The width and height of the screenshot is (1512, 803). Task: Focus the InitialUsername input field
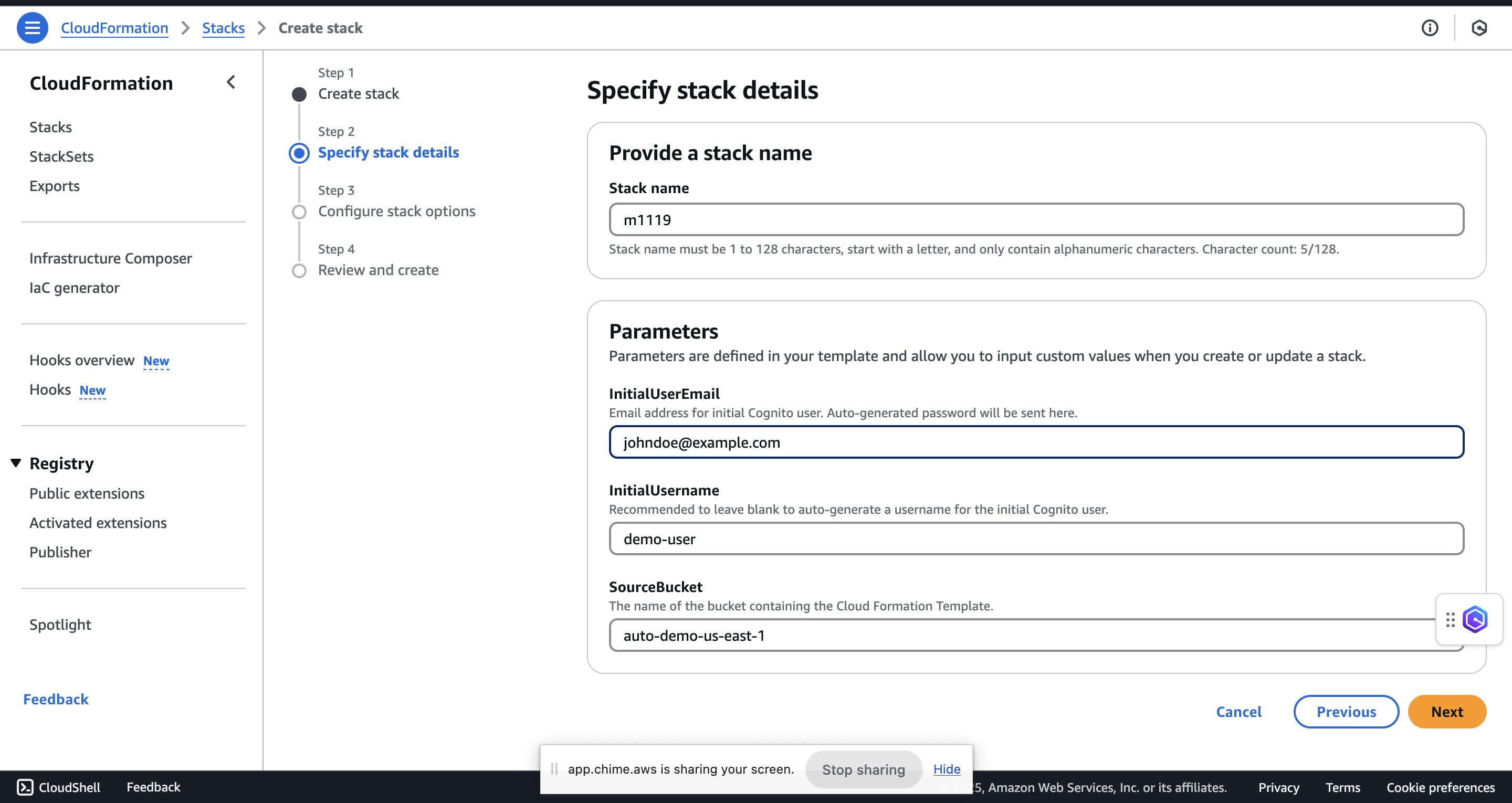(1036, 538)
